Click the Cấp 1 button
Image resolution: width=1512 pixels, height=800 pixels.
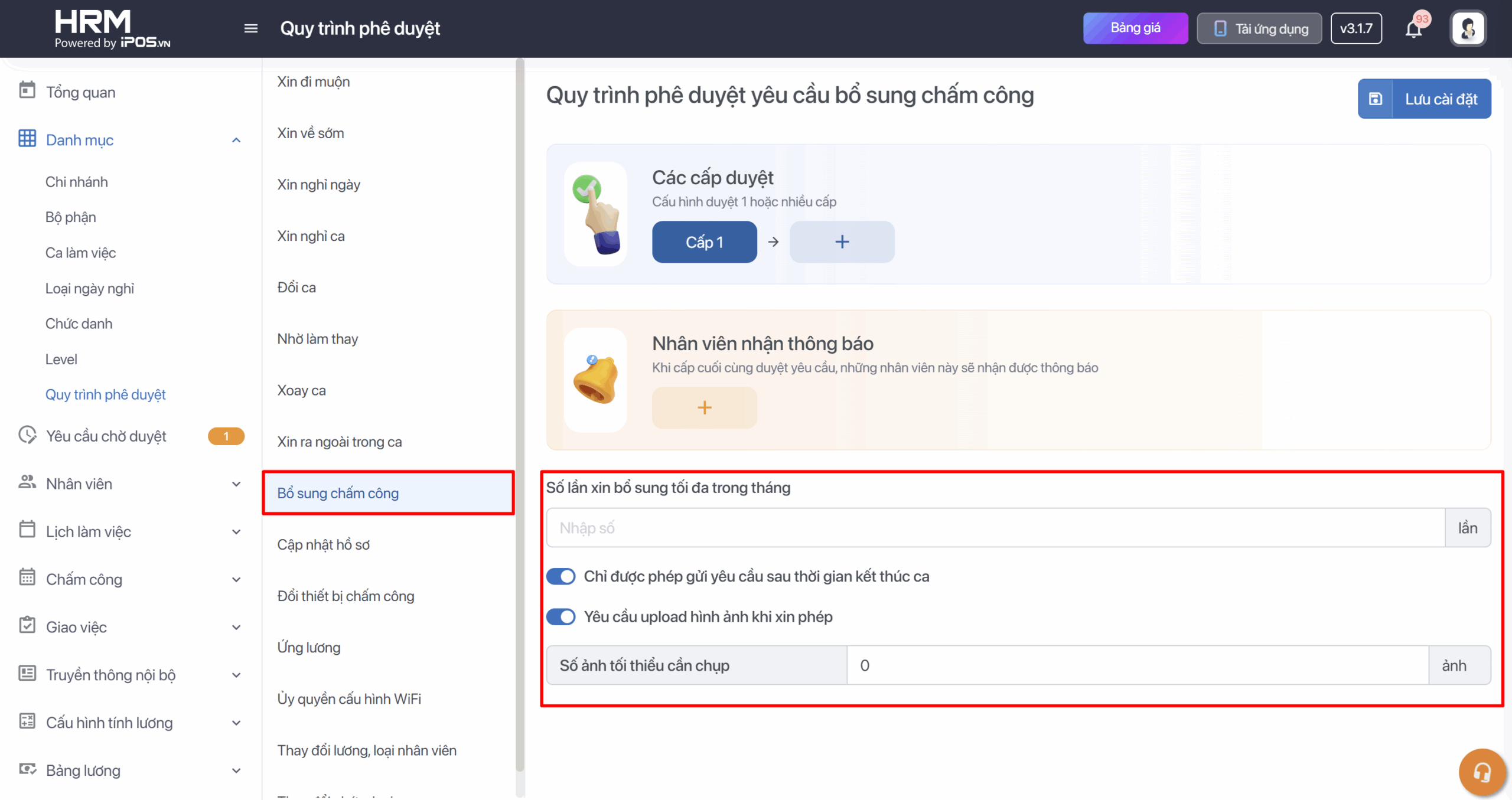704,241
